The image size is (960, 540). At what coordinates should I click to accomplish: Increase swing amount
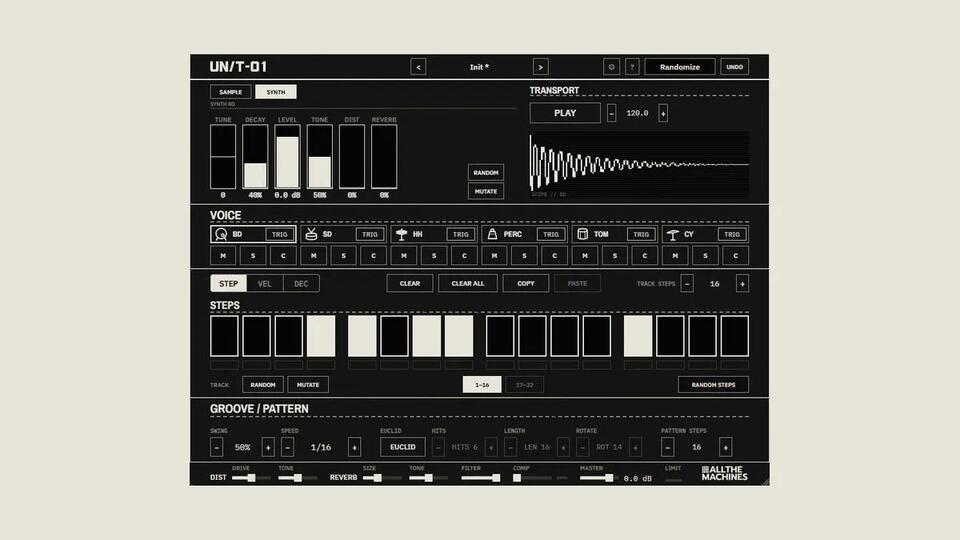click(268, 447)
